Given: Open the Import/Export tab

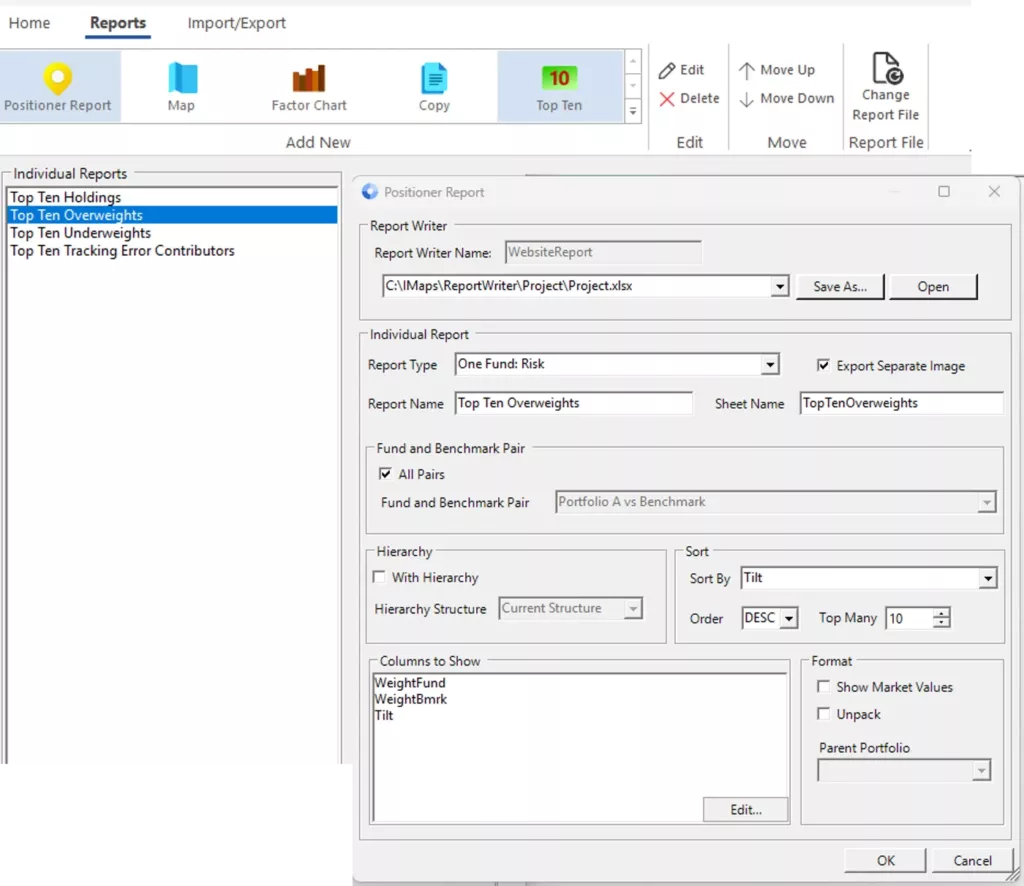Looking at the screenshot, I should (x=236, y=23).
